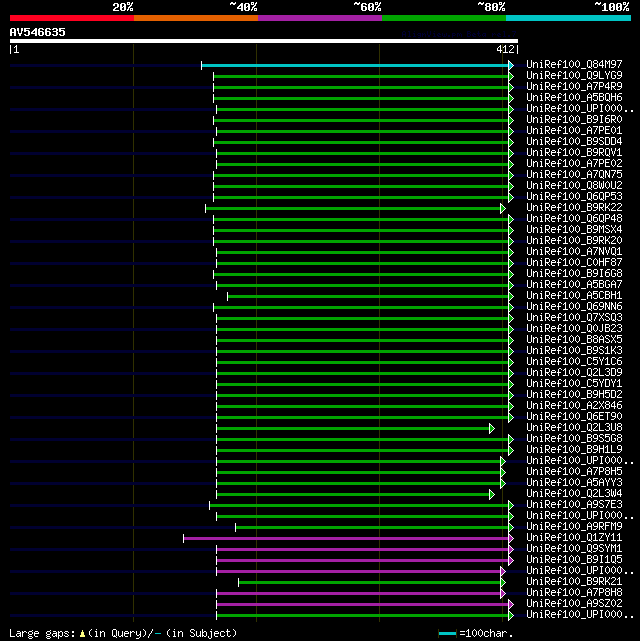The height and width of the screenshot is (641, 640).
Task: Click the UniRef100_A5CBH1 hit label
Action: tap(574, 296)
